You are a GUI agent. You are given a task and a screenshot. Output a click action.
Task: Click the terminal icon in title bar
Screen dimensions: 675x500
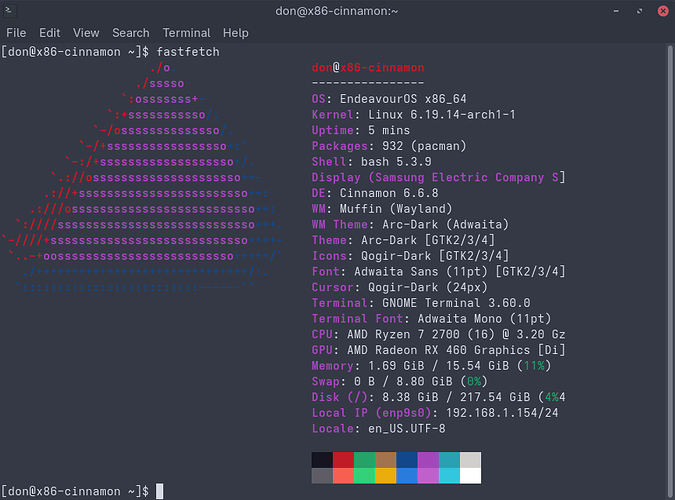point(9,10)
